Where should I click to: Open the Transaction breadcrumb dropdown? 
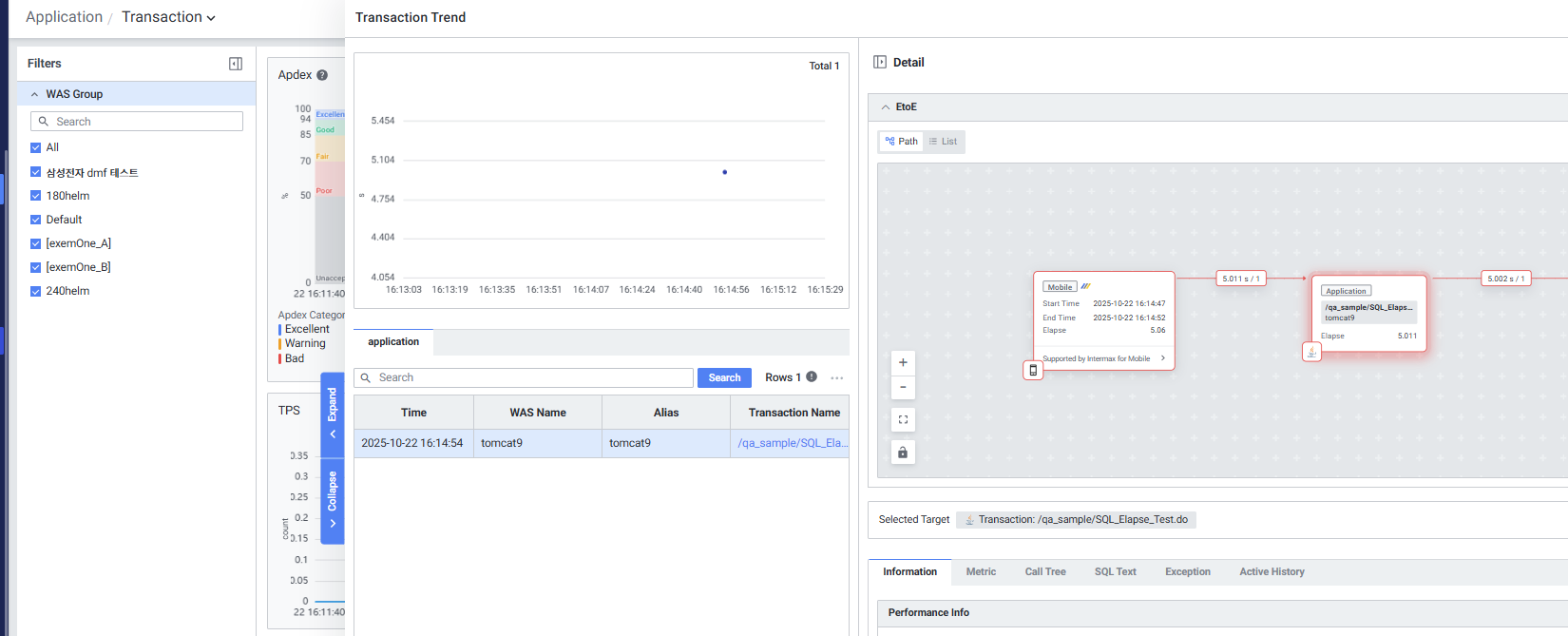[168, 17]
